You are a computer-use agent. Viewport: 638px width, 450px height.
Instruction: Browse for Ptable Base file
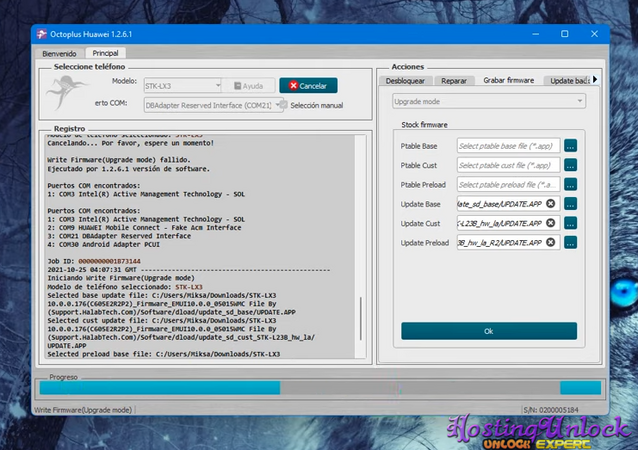click(570, 146)
